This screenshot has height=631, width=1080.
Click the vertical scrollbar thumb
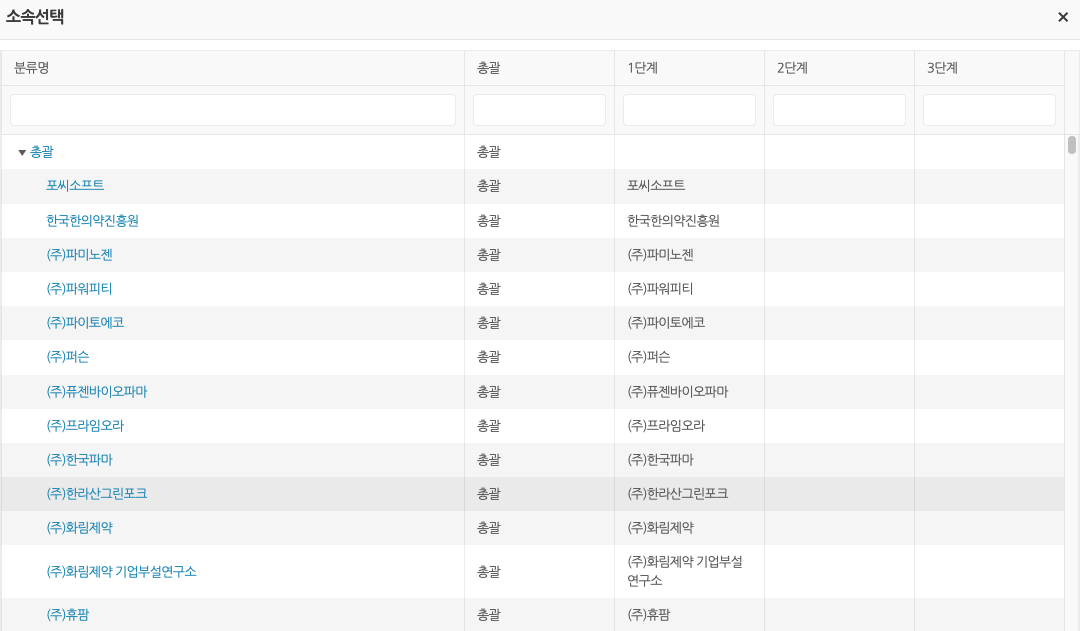(1072, 145)
